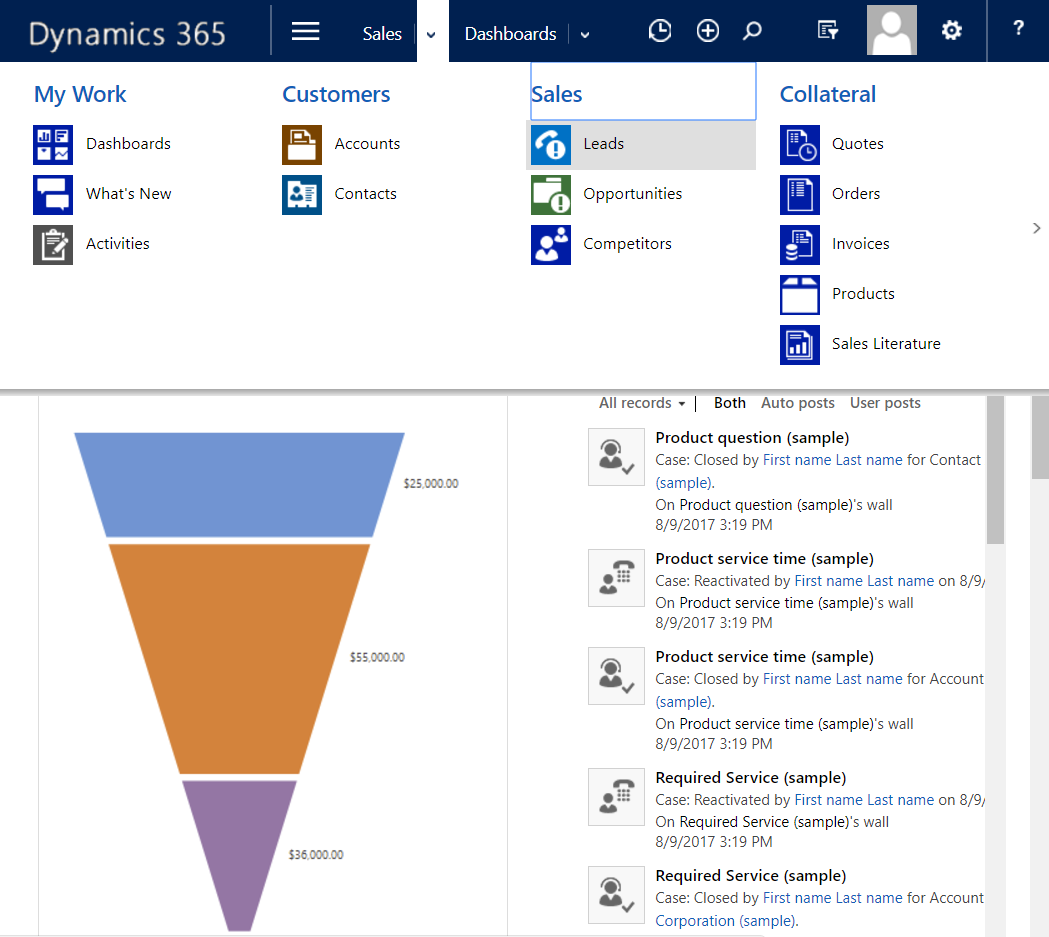
Task: Expand more sitemap groups with right arrow
Action: click(1036, 228)
